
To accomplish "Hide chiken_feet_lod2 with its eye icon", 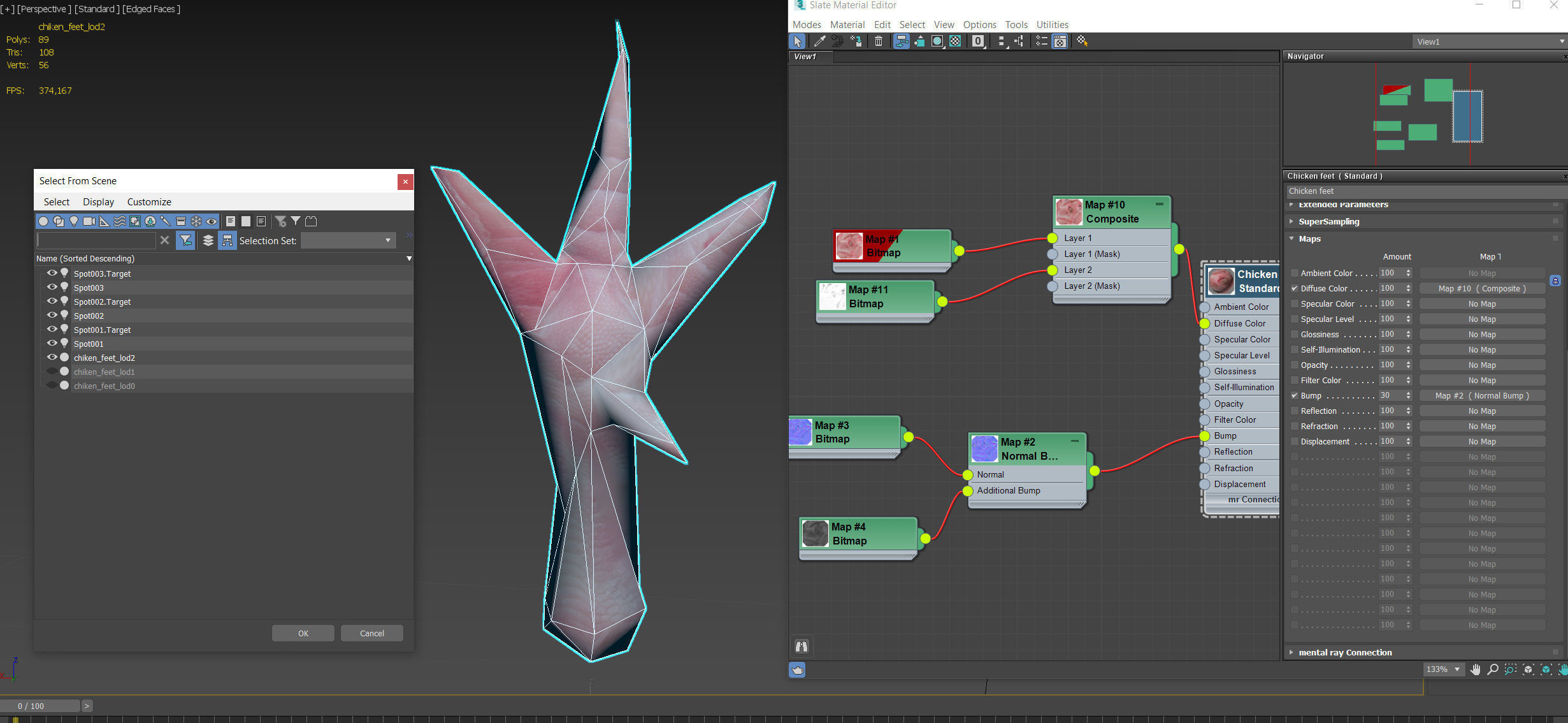I will click(52, 357).
